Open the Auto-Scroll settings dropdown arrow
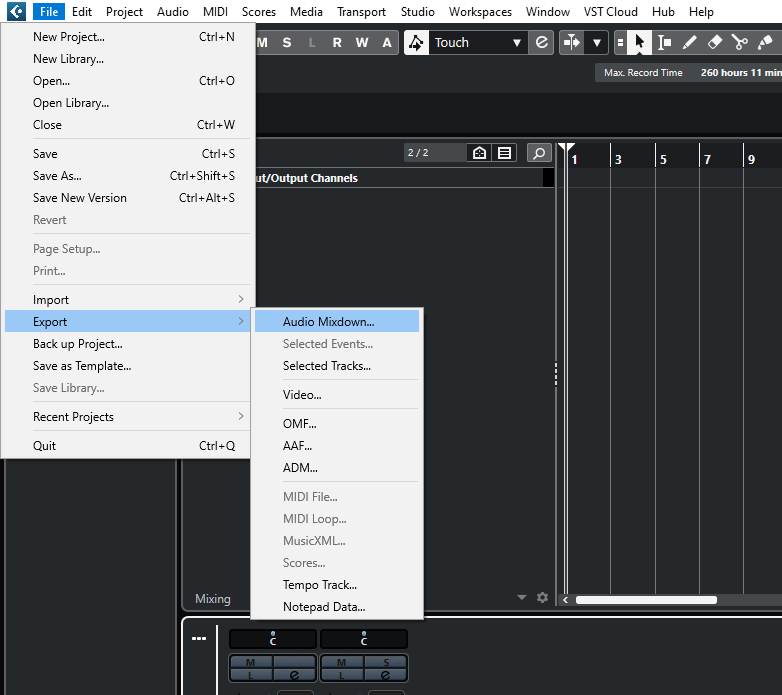782x695 pixels. click(x=596, y=42)
